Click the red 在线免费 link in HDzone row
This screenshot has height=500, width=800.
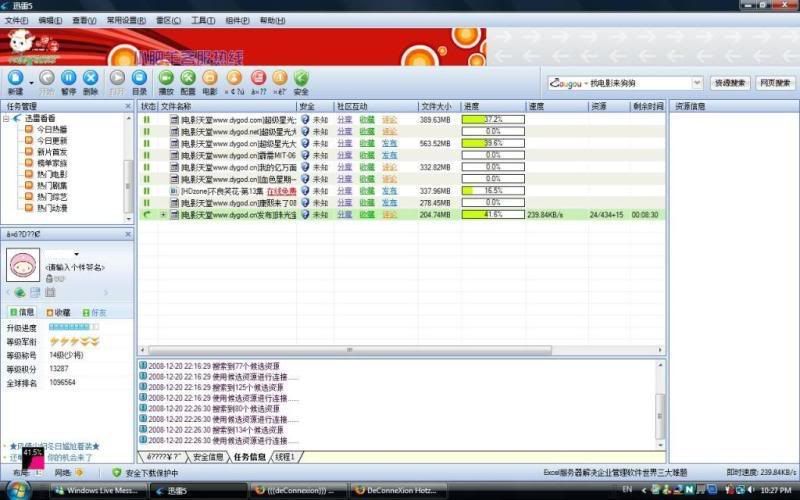[282, 191]
